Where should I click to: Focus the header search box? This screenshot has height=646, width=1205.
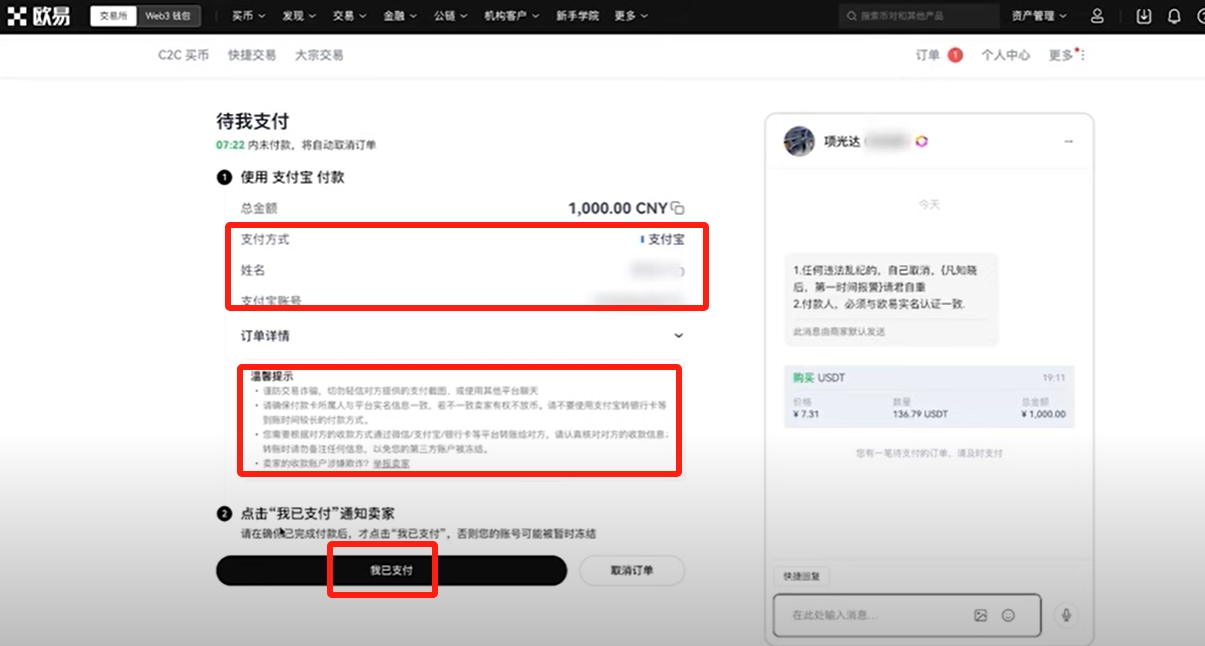918,16
